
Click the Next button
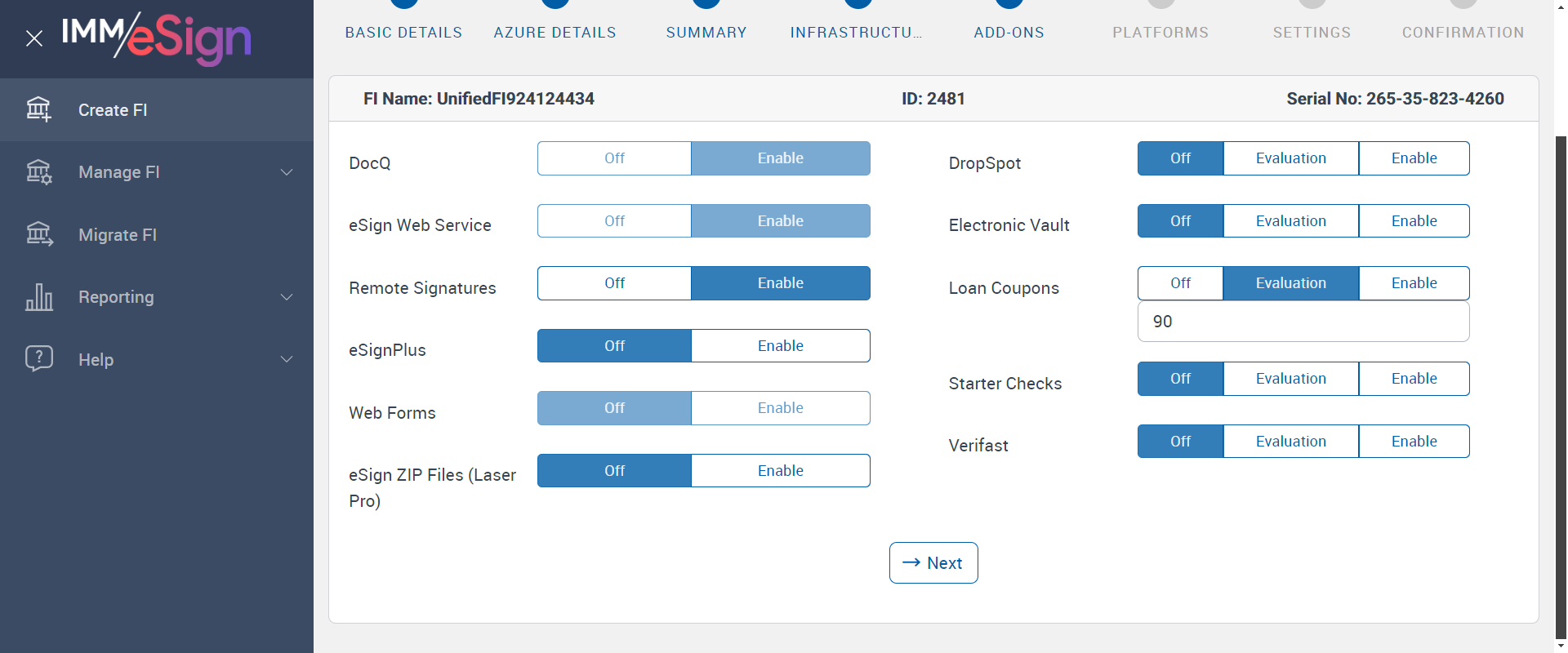point(933,563)
